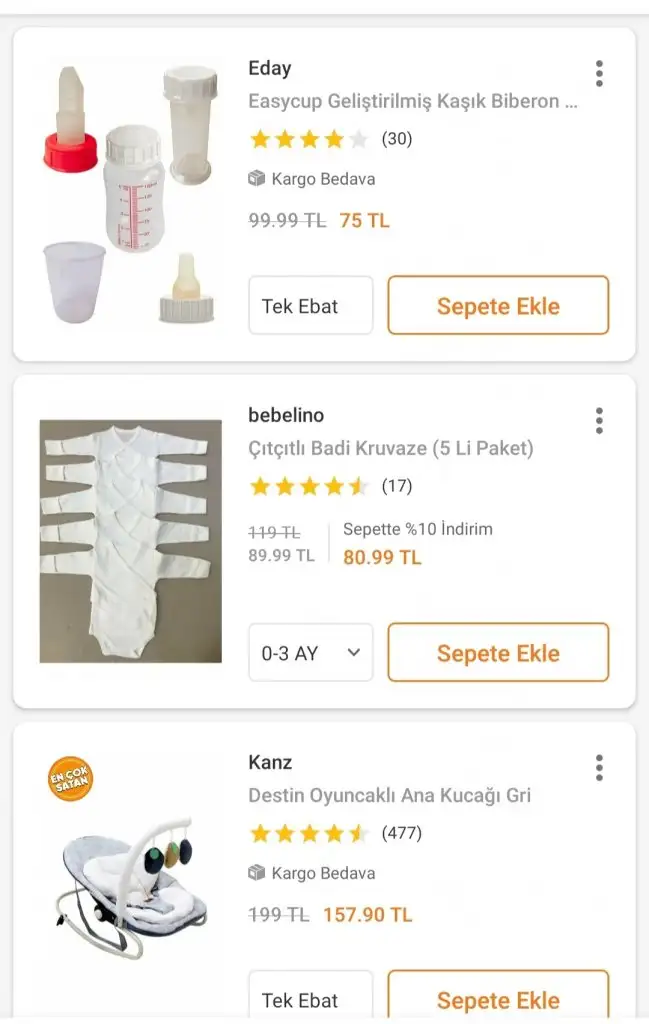Open the 0-3 AY size dropdown
This screenshot has height=1024, width=649.
click(x=310, y=653)
